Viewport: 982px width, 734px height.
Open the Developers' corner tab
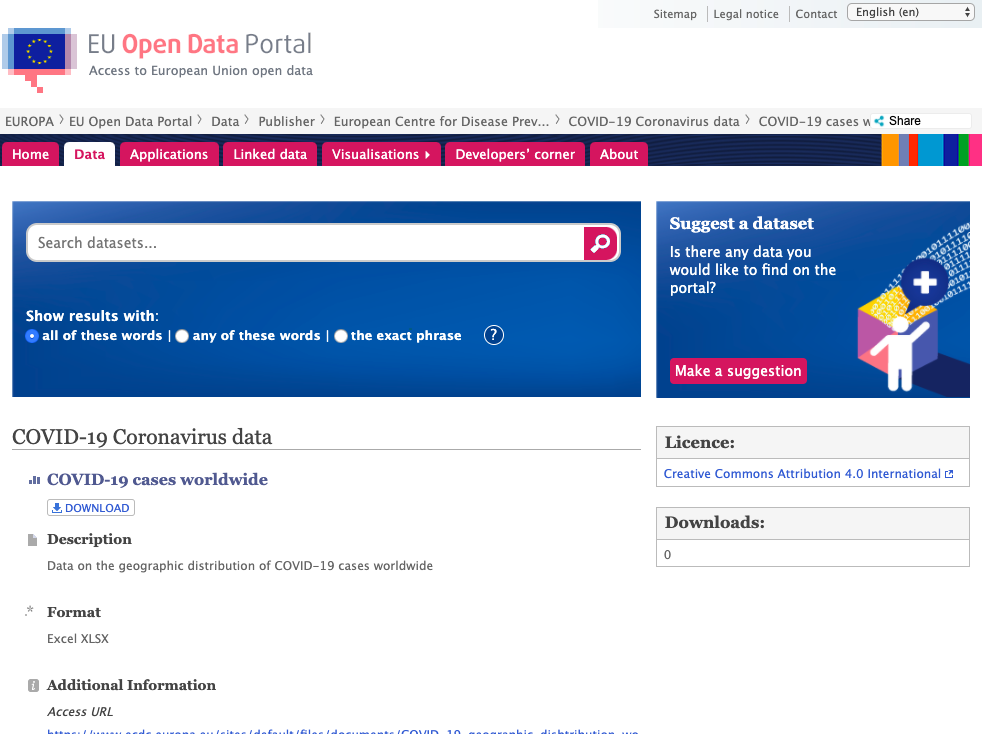[515, 154]
